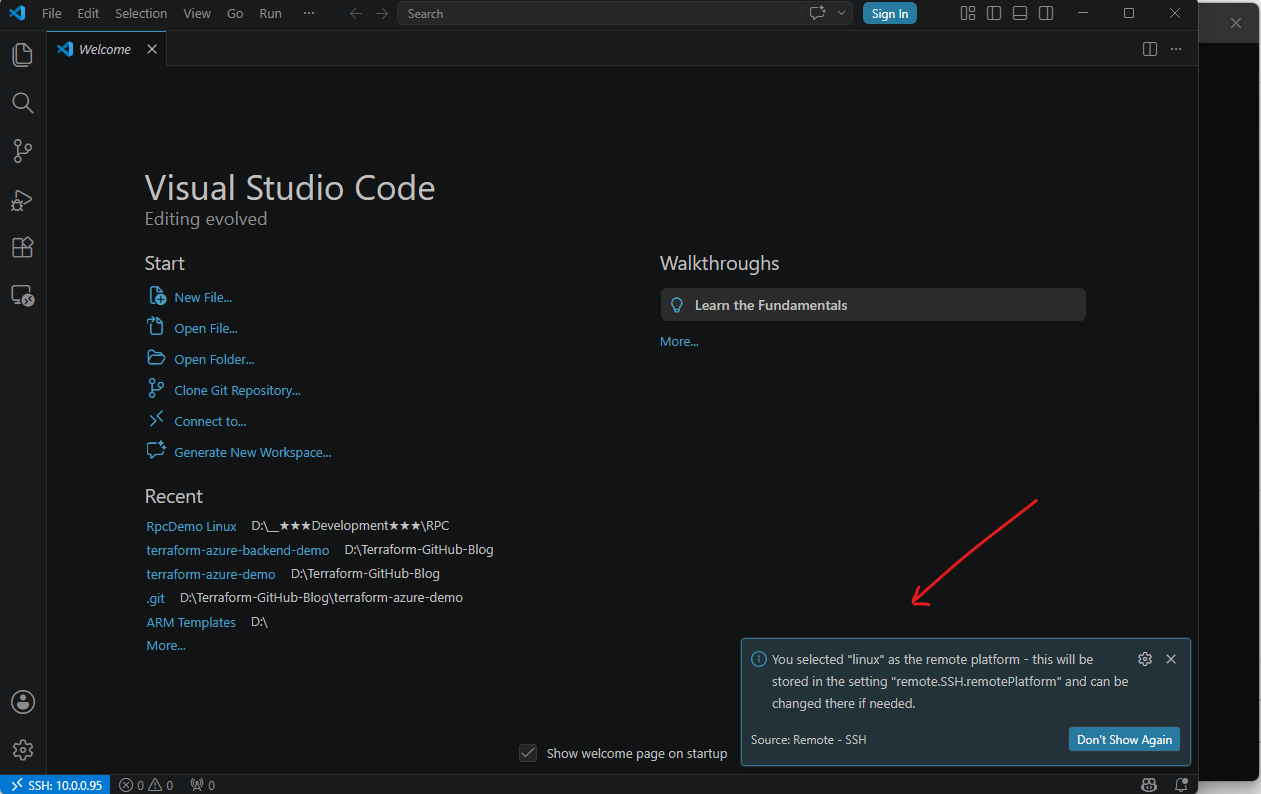Open the File menu
The height and width of the screenshot is (794, 1261).
pos(52,13)
